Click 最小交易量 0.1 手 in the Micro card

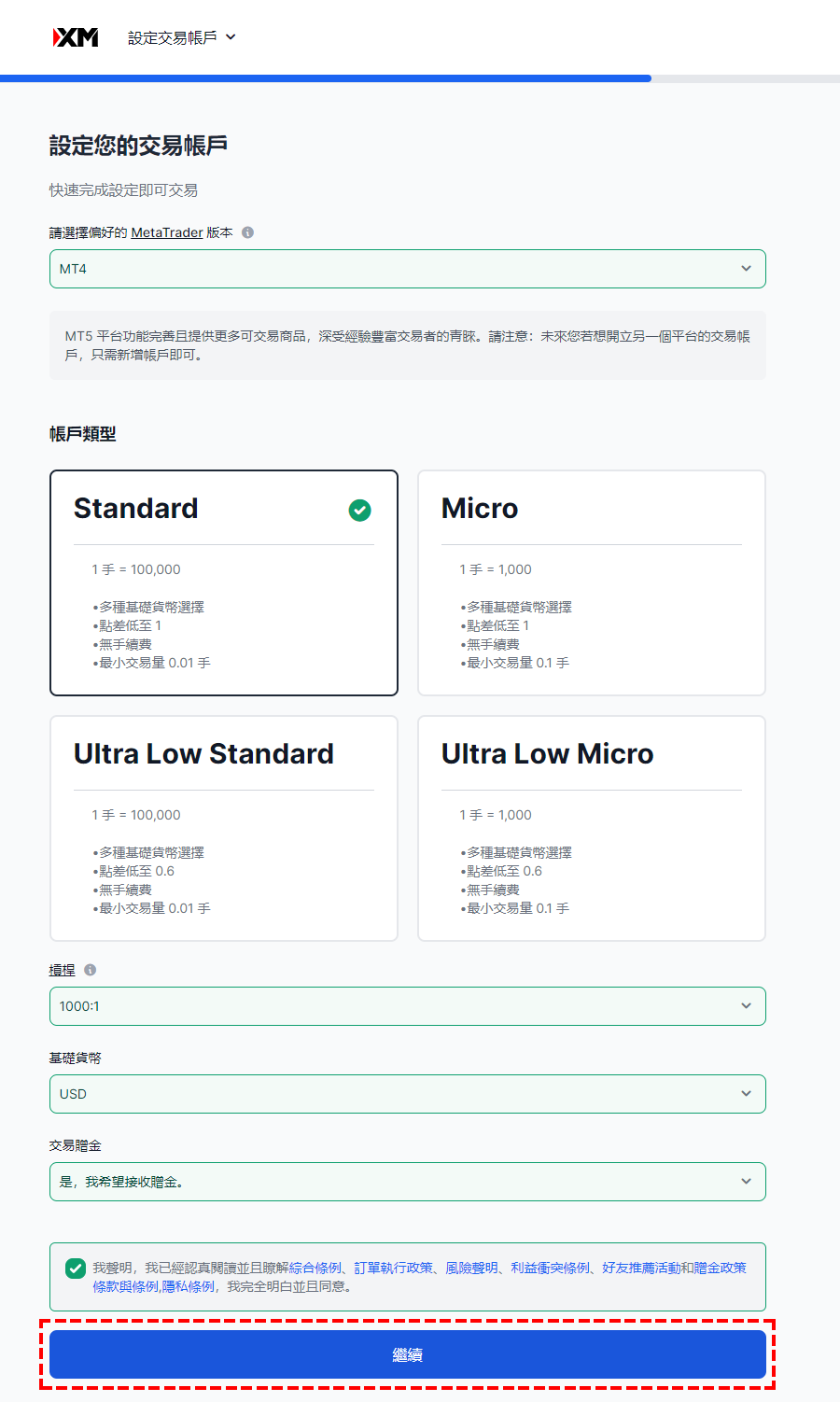[514, 663]
